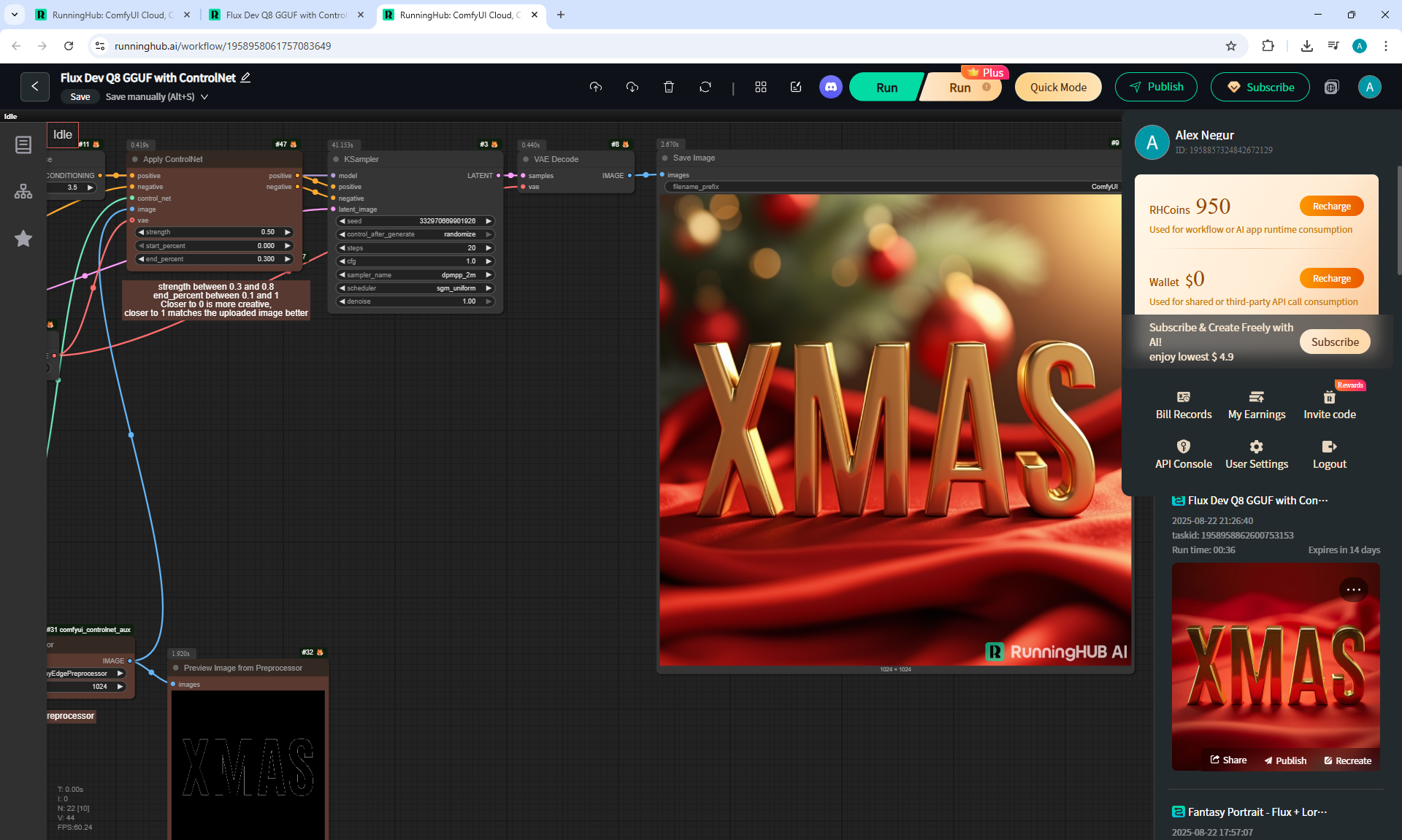Select Bill Records in the account menu

[x=1183, y=404]
